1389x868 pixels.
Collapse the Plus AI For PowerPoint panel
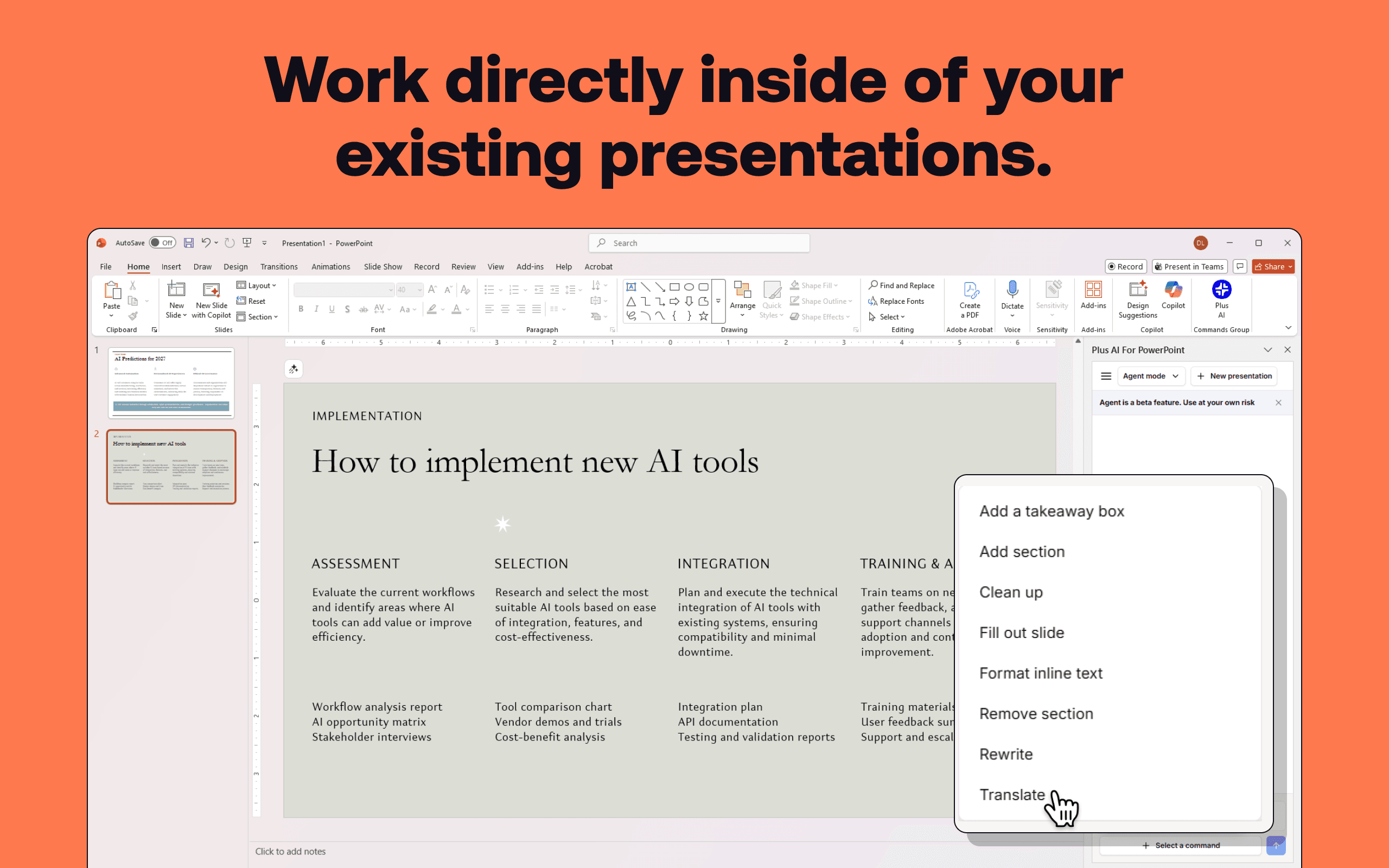(x=1267, y=349)
